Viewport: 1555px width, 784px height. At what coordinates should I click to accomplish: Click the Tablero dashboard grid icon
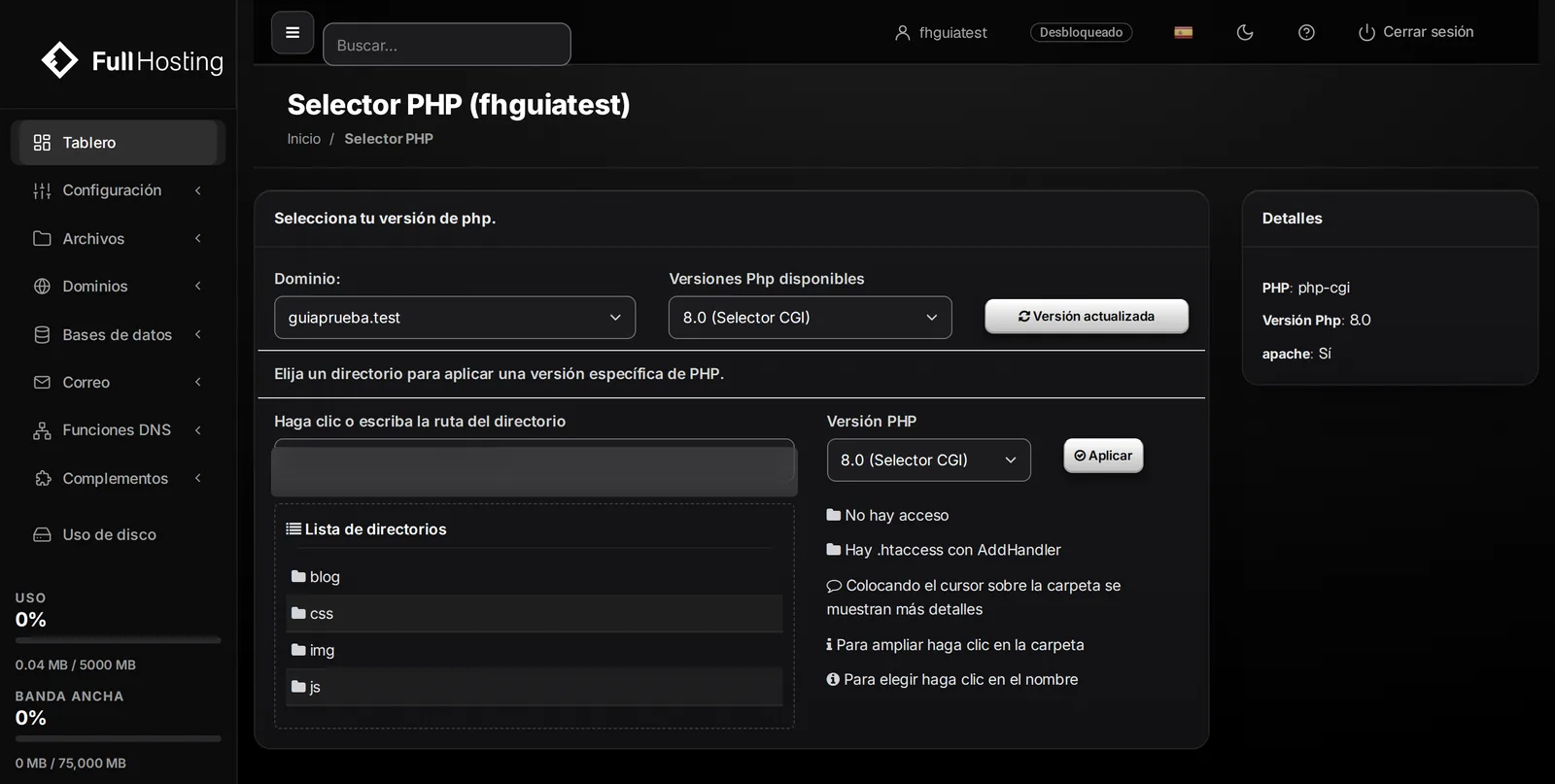click(x=42, y=143)
